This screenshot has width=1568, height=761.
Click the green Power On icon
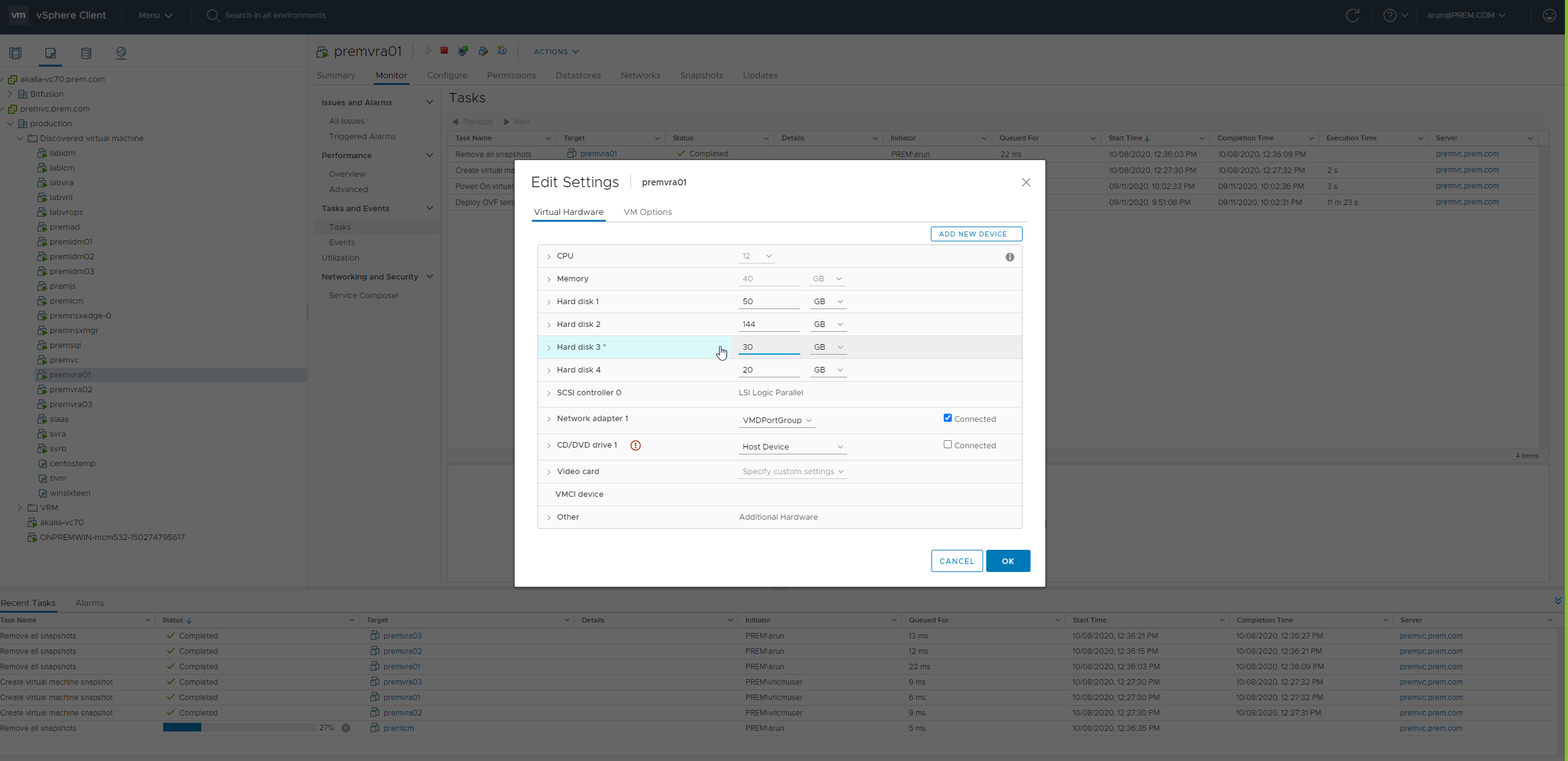[428, 51]
